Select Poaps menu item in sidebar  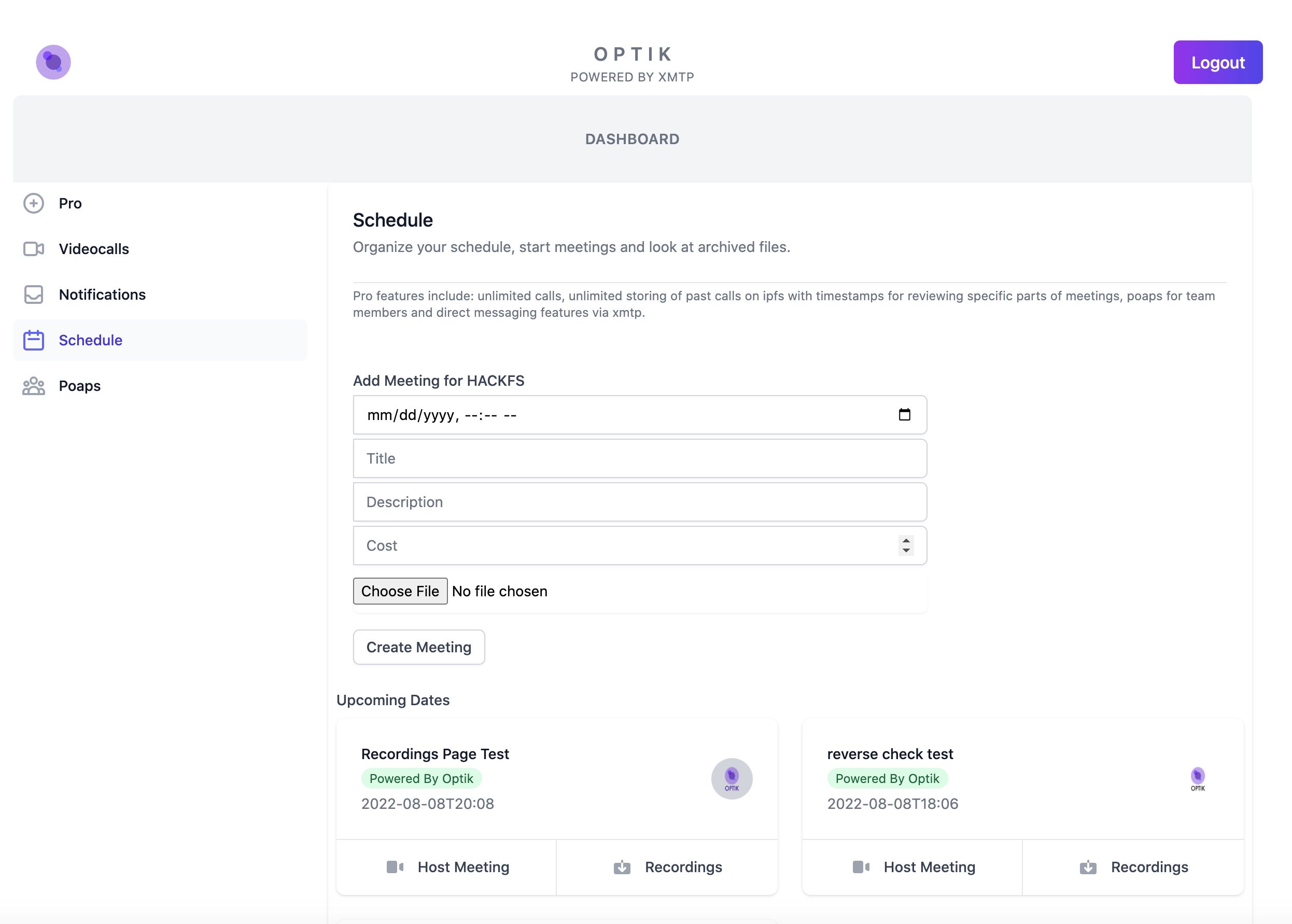point(79,385)
